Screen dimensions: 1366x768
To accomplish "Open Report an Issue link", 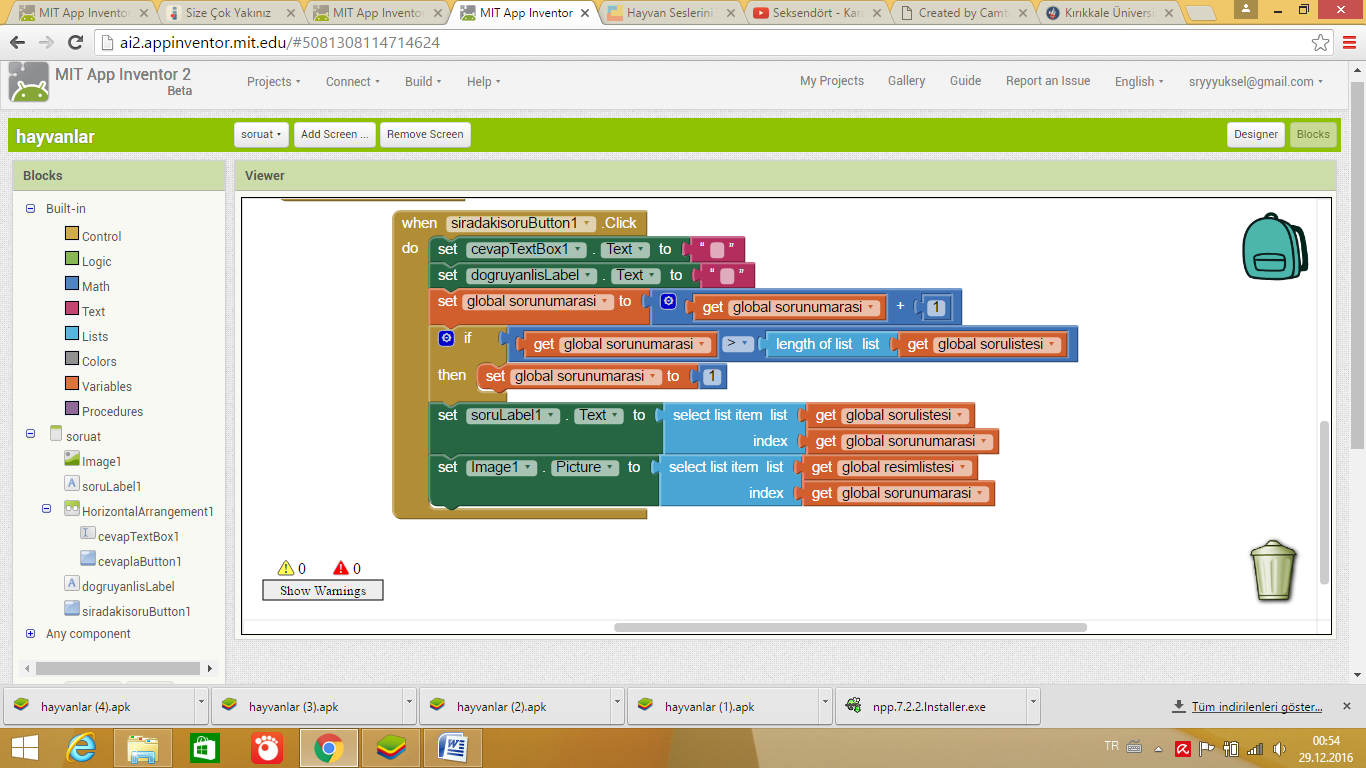I will 1048,81.
